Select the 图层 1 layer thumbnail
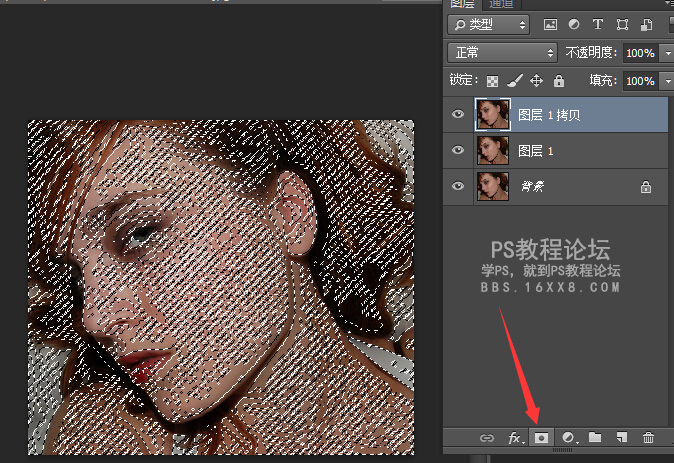This screenshot has width=674, height=463. click(494, 150)
